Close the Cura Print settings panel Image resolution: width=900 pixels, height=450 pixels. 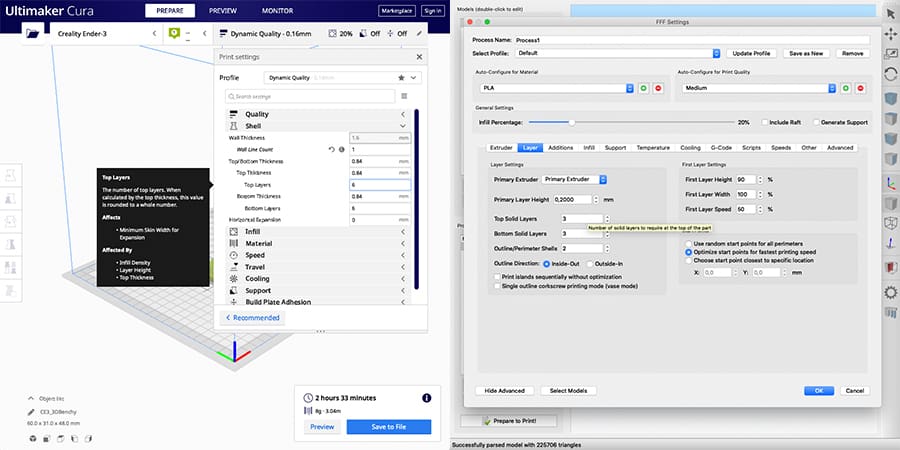pyautogui.click(x=419, y=57)
